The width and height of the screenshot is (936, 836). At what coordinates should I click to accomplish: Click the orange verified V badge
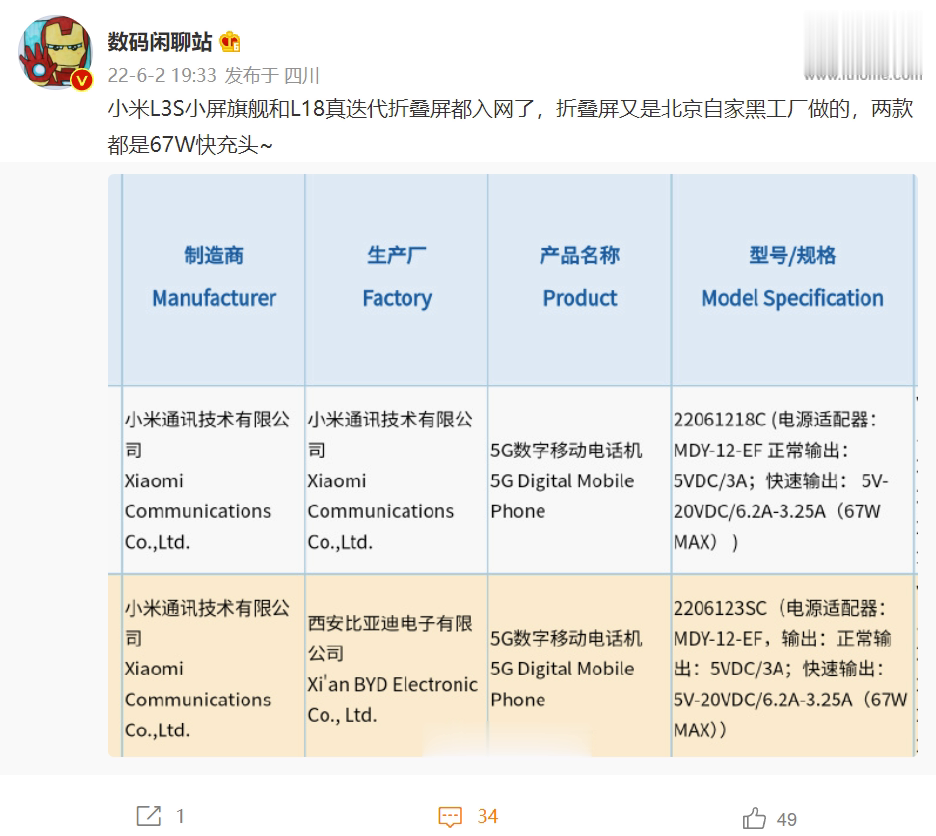82,80
